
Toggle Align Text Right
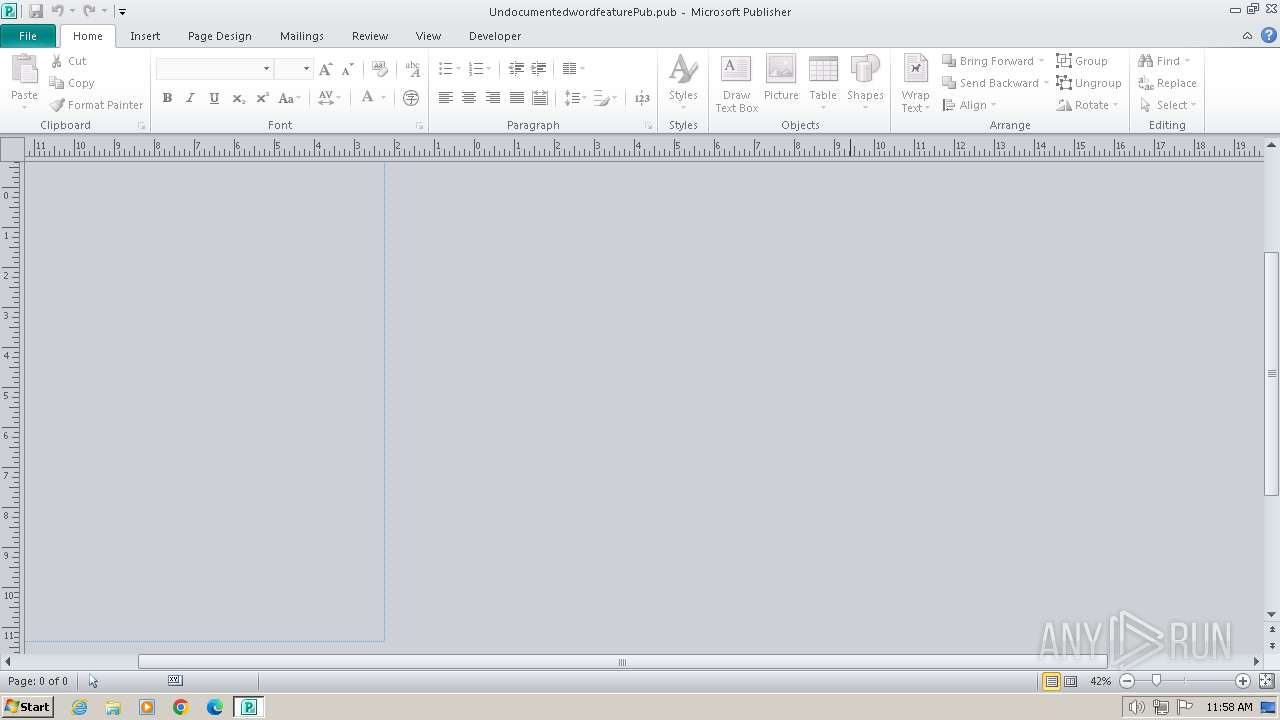(x=492, y=98)
